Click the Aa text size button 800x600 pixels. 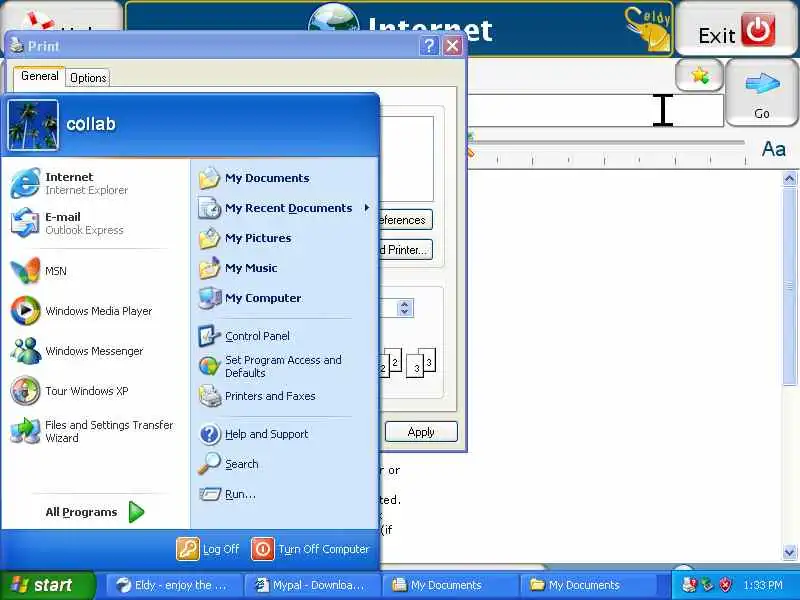[773, 149]
